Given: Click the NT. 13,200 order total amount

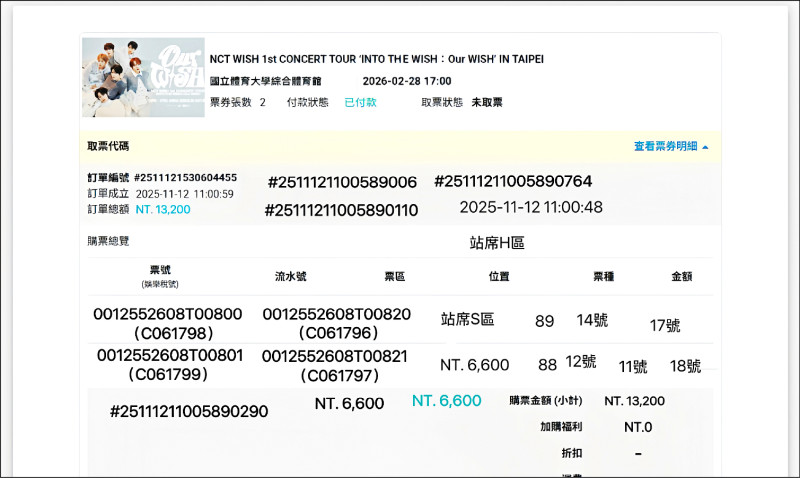Looking at the screenshot, I should (x=162, y=209).
